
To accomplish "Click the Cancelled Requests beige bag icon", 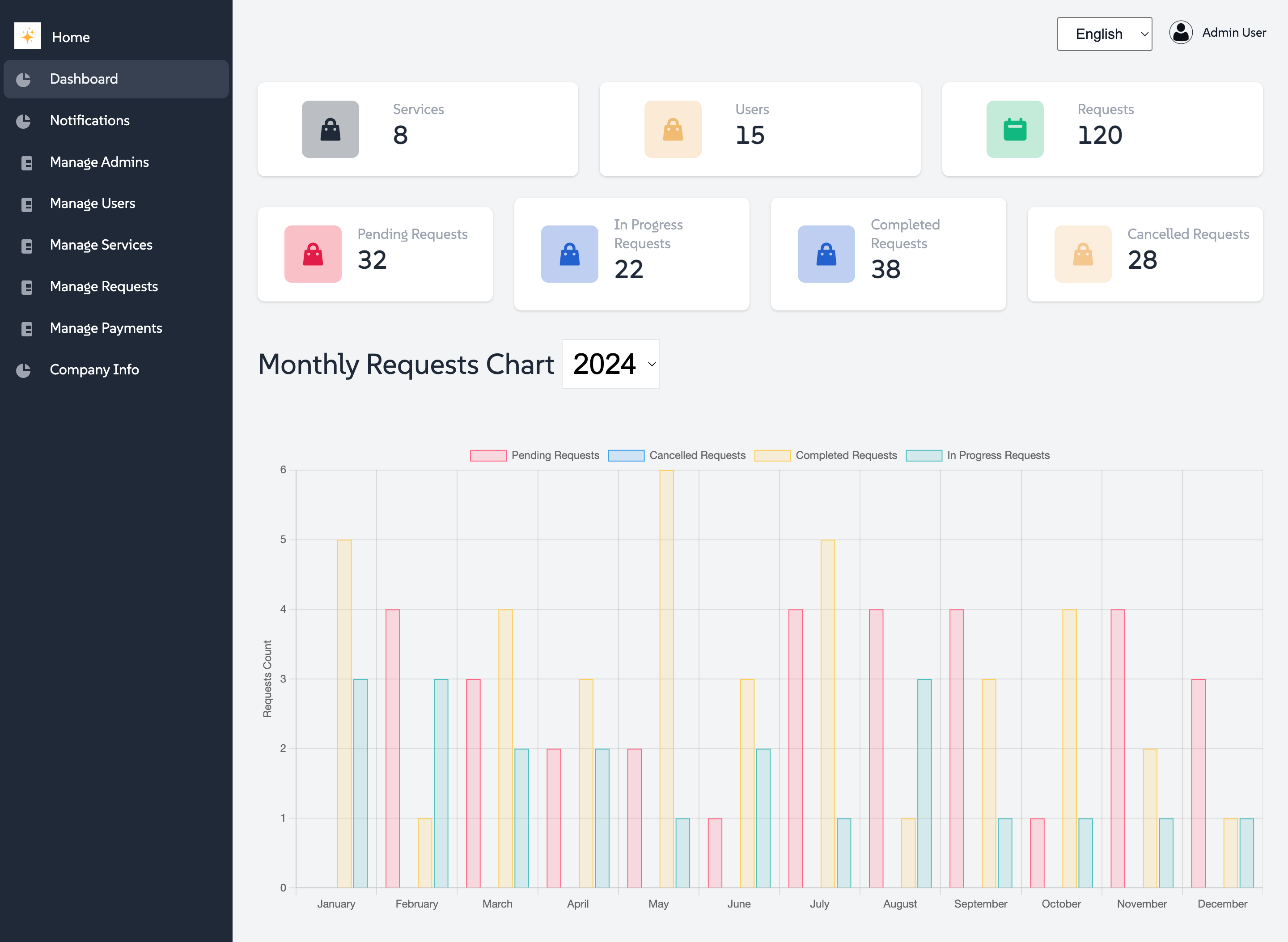I will pyautogui.click(x=1082, y=254).
